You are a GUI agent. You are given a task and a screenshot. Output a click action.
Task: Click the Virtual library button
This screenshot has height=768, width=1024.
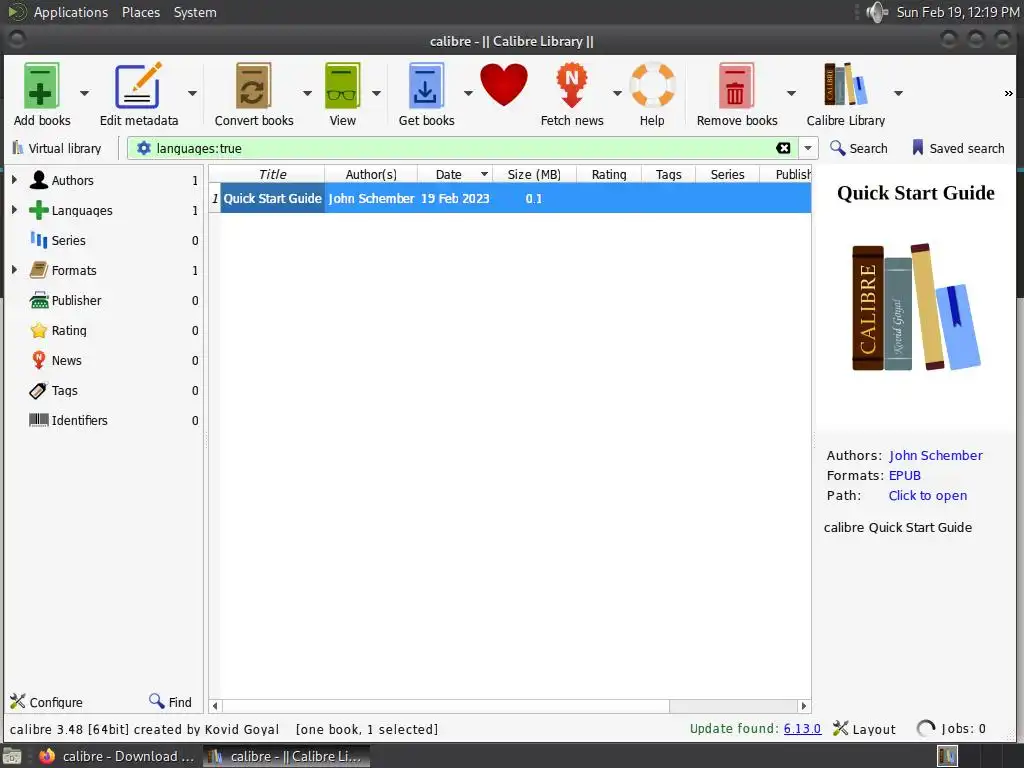tap(57, 148)
